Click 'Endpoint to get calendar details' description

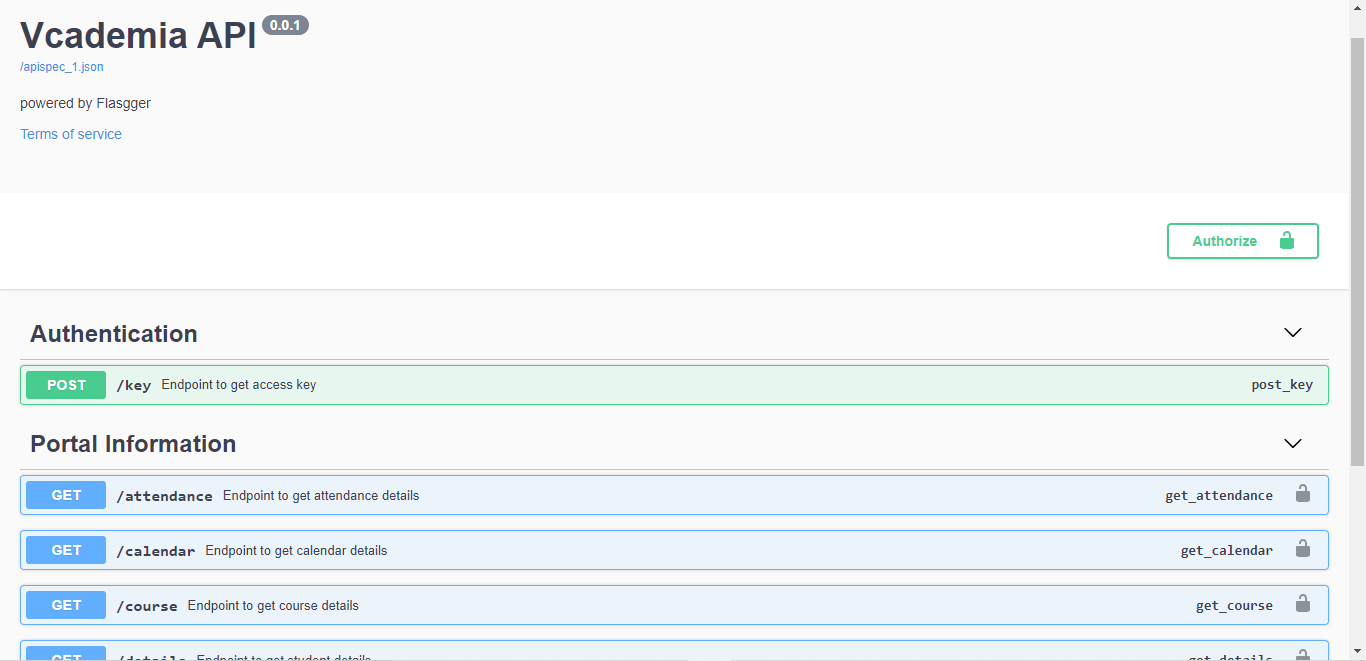pos(296,550)
